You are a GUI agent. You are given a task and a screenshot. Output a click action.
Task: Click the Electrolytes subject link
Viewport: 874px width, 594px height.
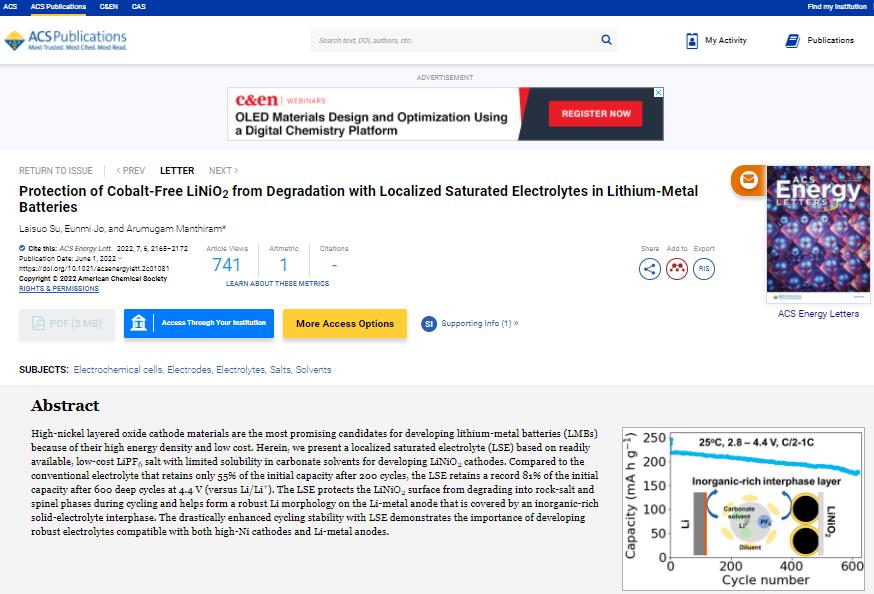click(x=240, y=370)
